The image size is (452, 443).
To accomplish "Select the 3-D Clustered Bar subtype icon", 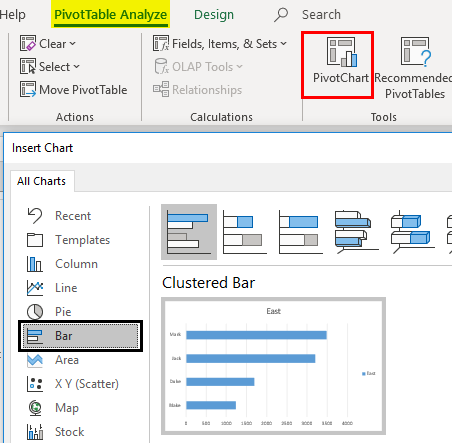I will [x=357, y=232].
